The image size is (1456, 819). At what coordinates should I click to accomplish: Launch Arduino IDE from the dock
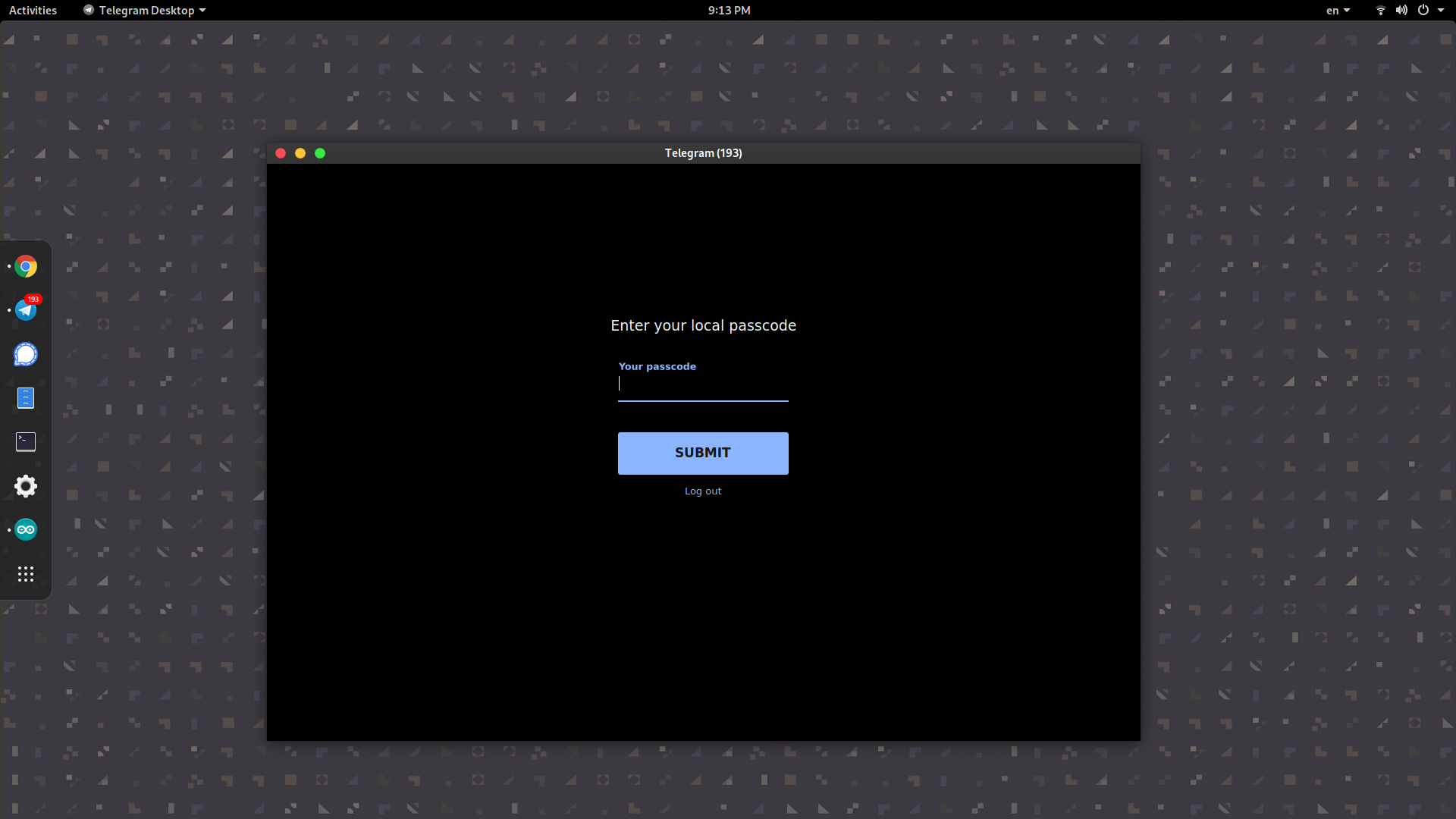[x=26, y=530]
